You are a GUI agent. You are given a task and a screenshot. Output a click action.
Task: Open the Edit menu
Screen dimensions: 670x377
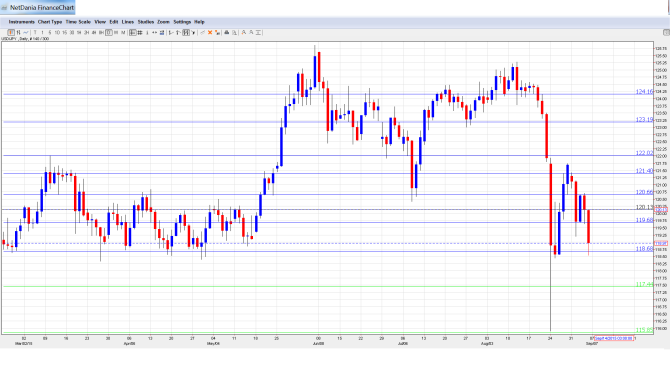point(114,22)
